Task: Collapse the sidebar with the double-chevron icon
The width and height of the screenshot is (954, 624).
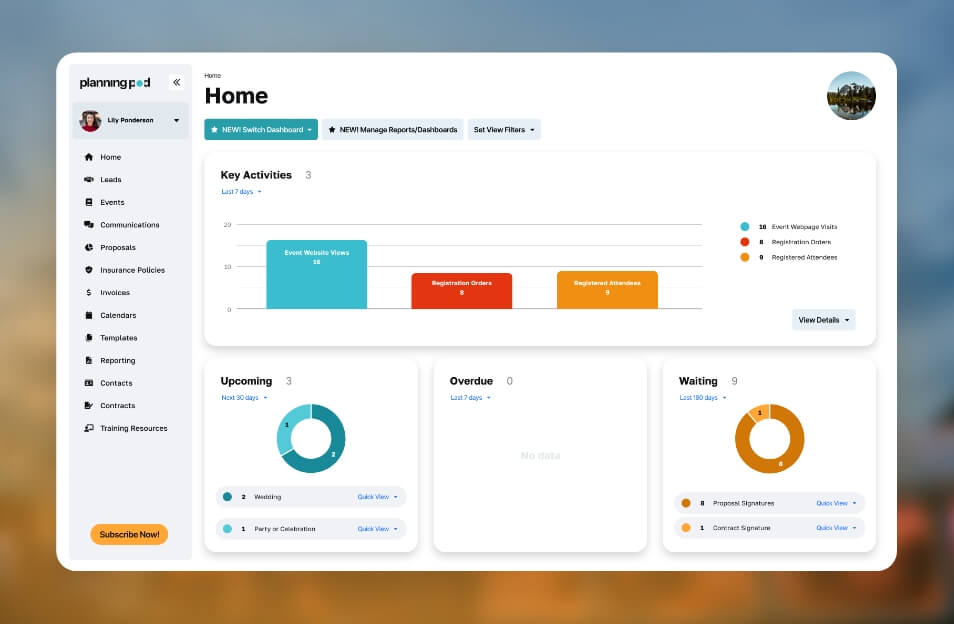Action: click(176, 82)
